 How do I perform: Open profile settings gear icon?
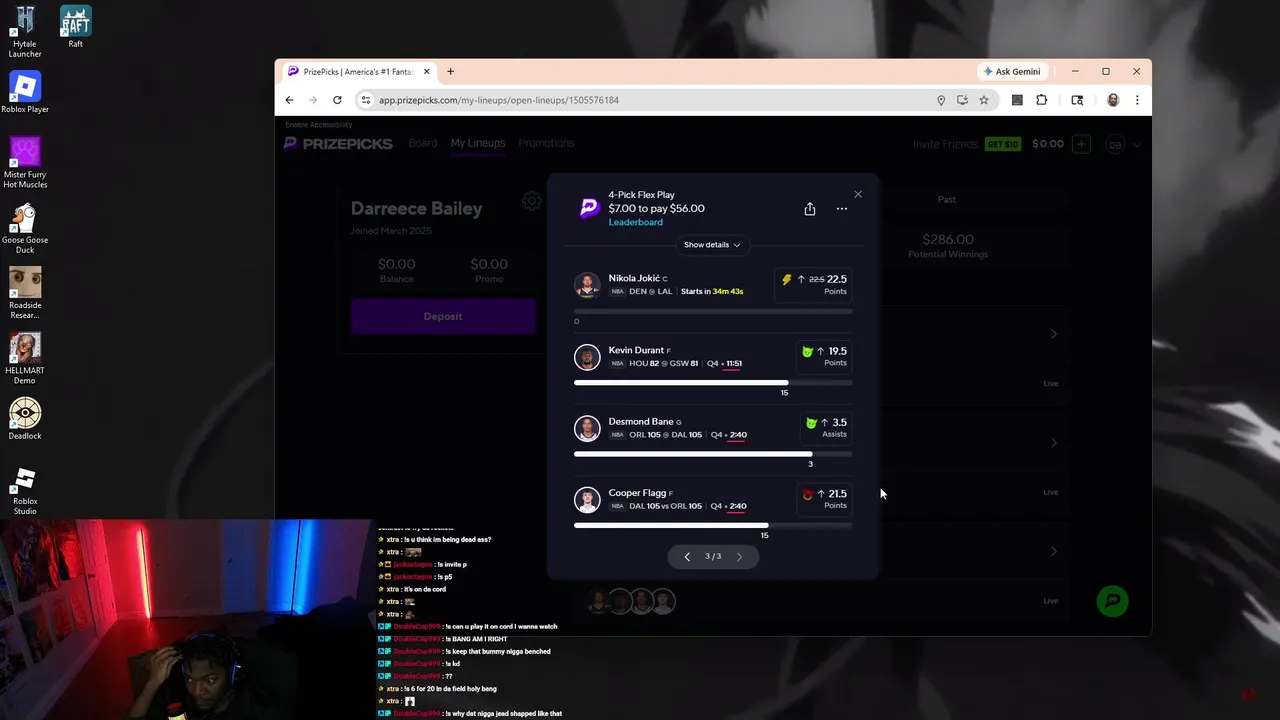click(x=532, y=201)
